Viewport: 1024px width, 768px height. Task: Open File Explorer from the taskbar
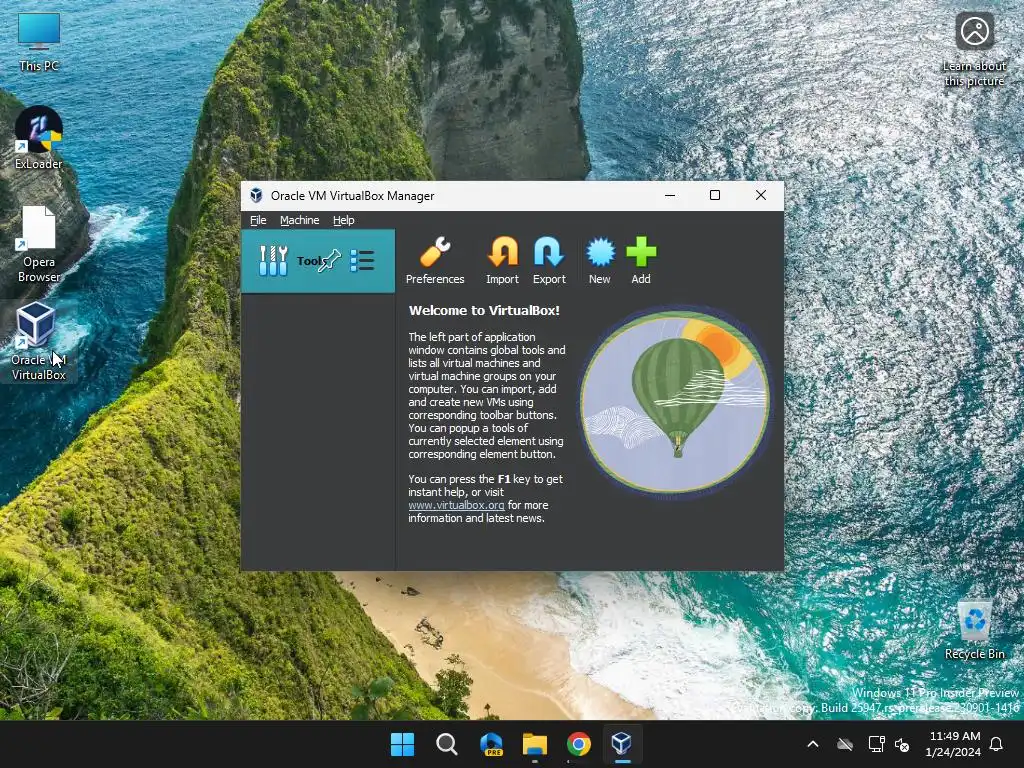pos(535,744)
